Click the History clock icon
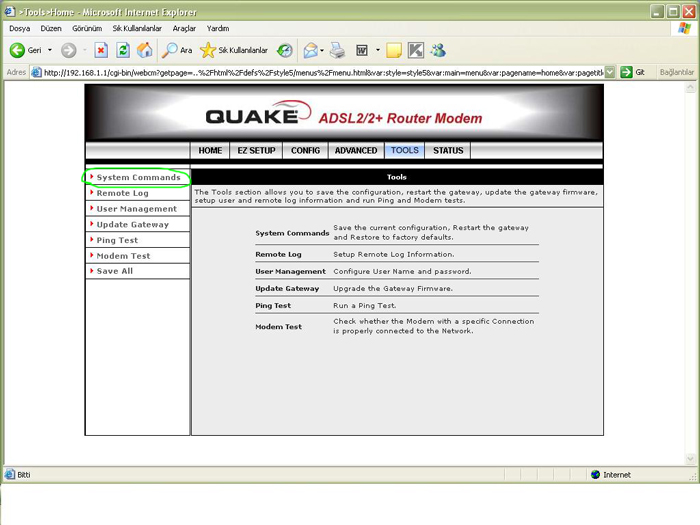 [x=284, y=50]
